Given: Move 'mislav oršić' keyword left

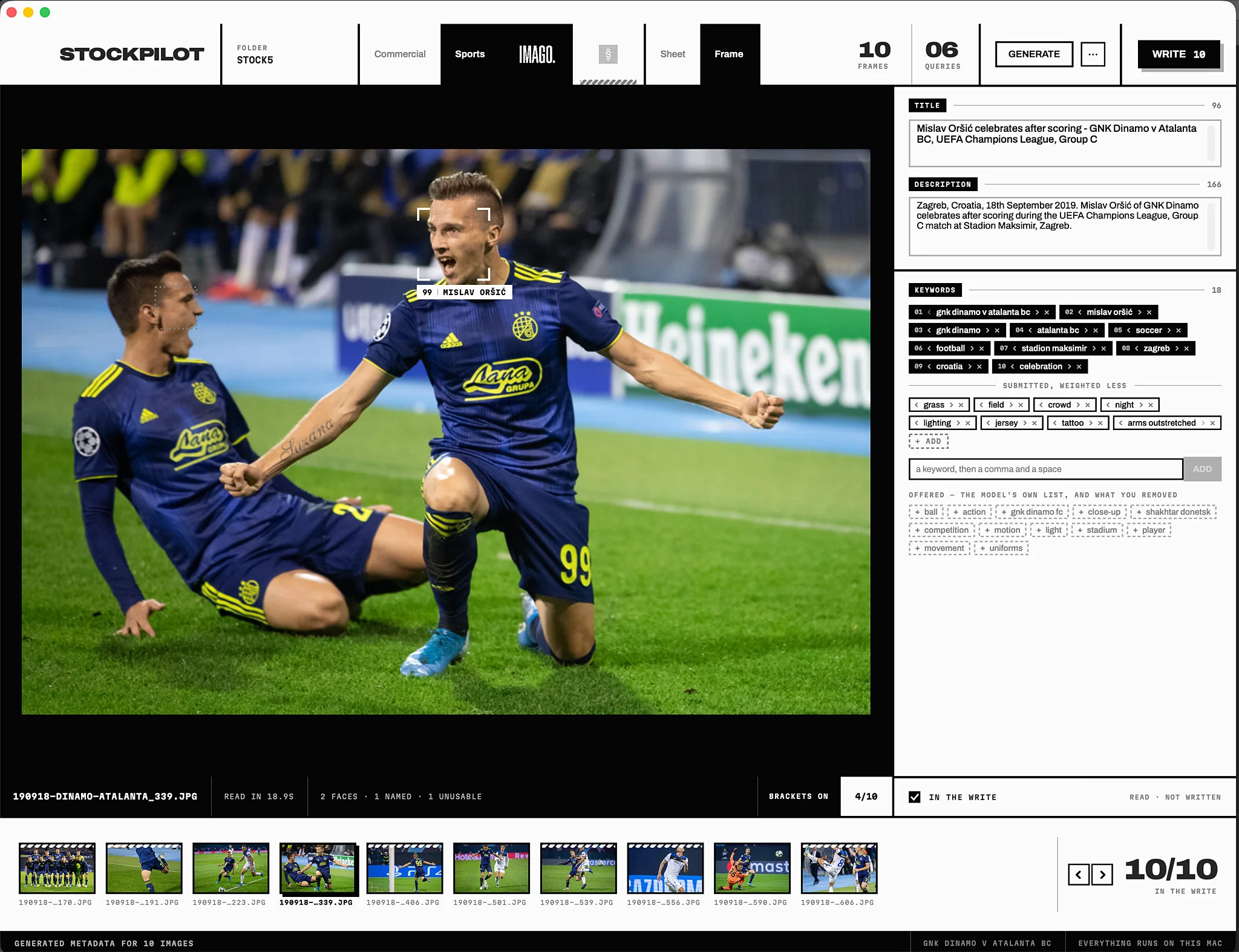Looking at the screenshot, I should [x=1080, y=312].
